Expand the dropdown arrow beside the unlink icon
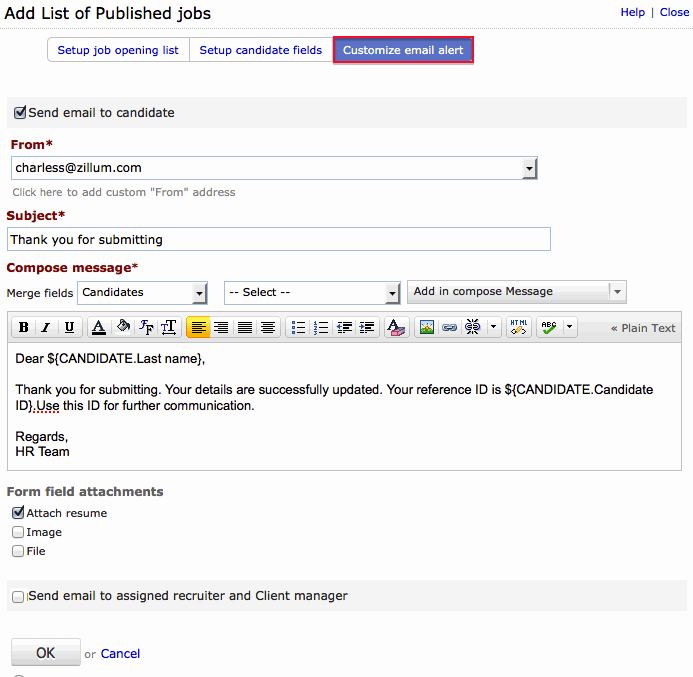Screen dimensions: 693x677 tap(493, 327)
